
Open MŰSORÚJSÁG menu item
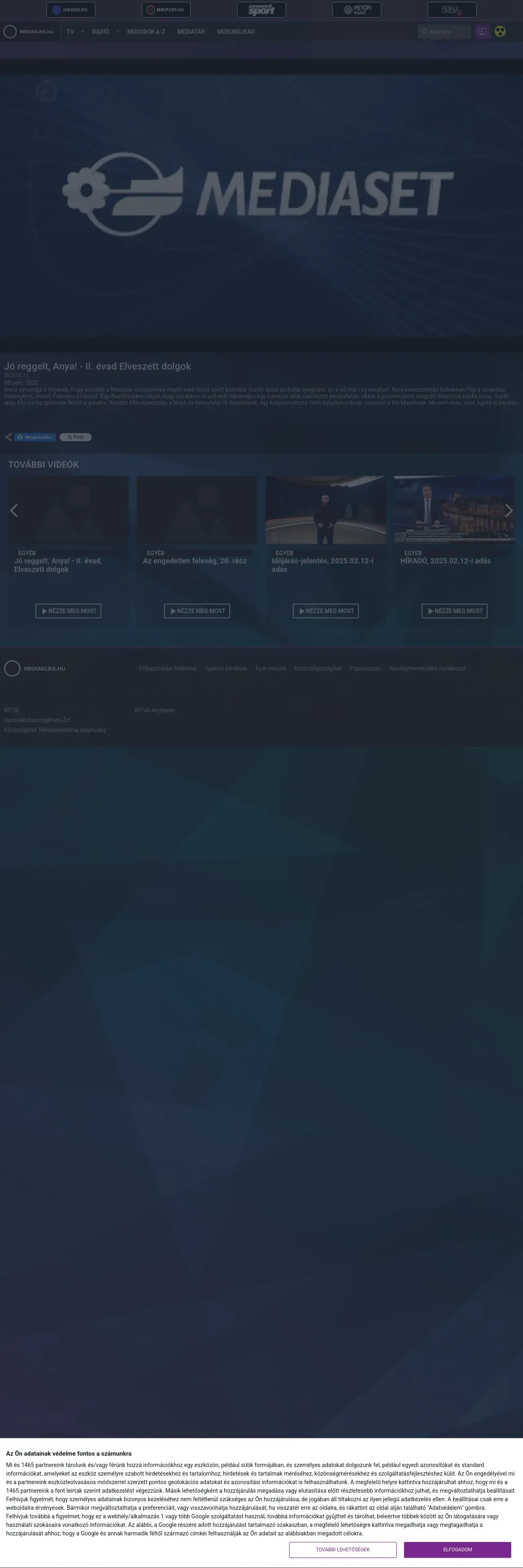pyautogui.click(x=236, y=32)
